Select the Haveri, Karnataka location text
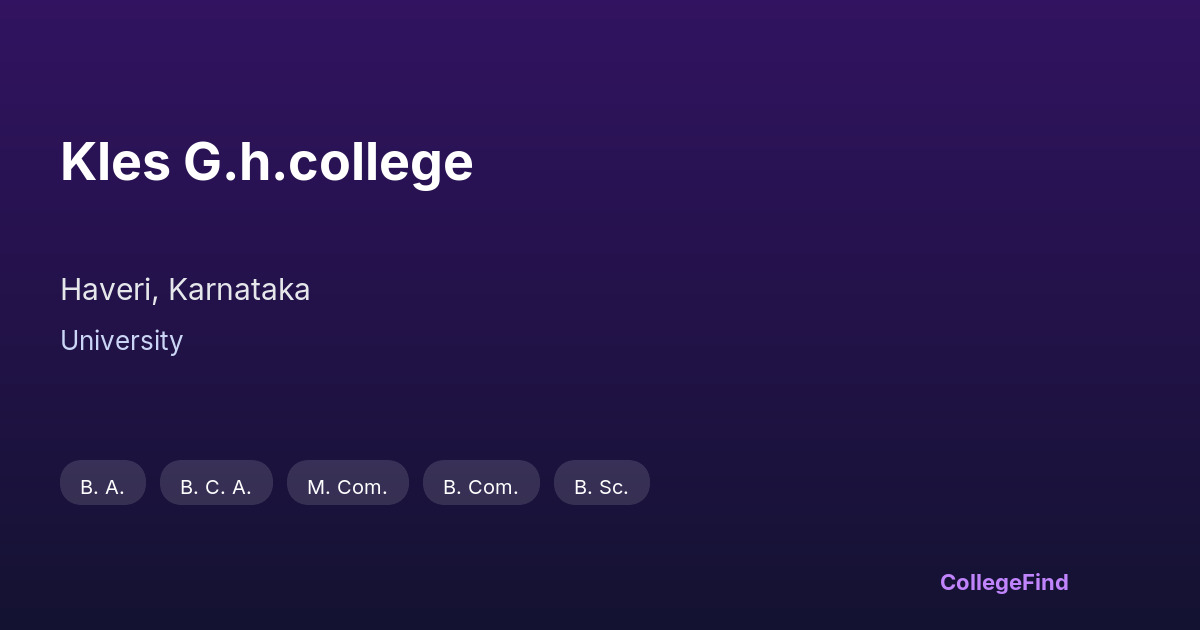Image resolution: width=1200 pixels, height=630 pixels. (185, 290)
